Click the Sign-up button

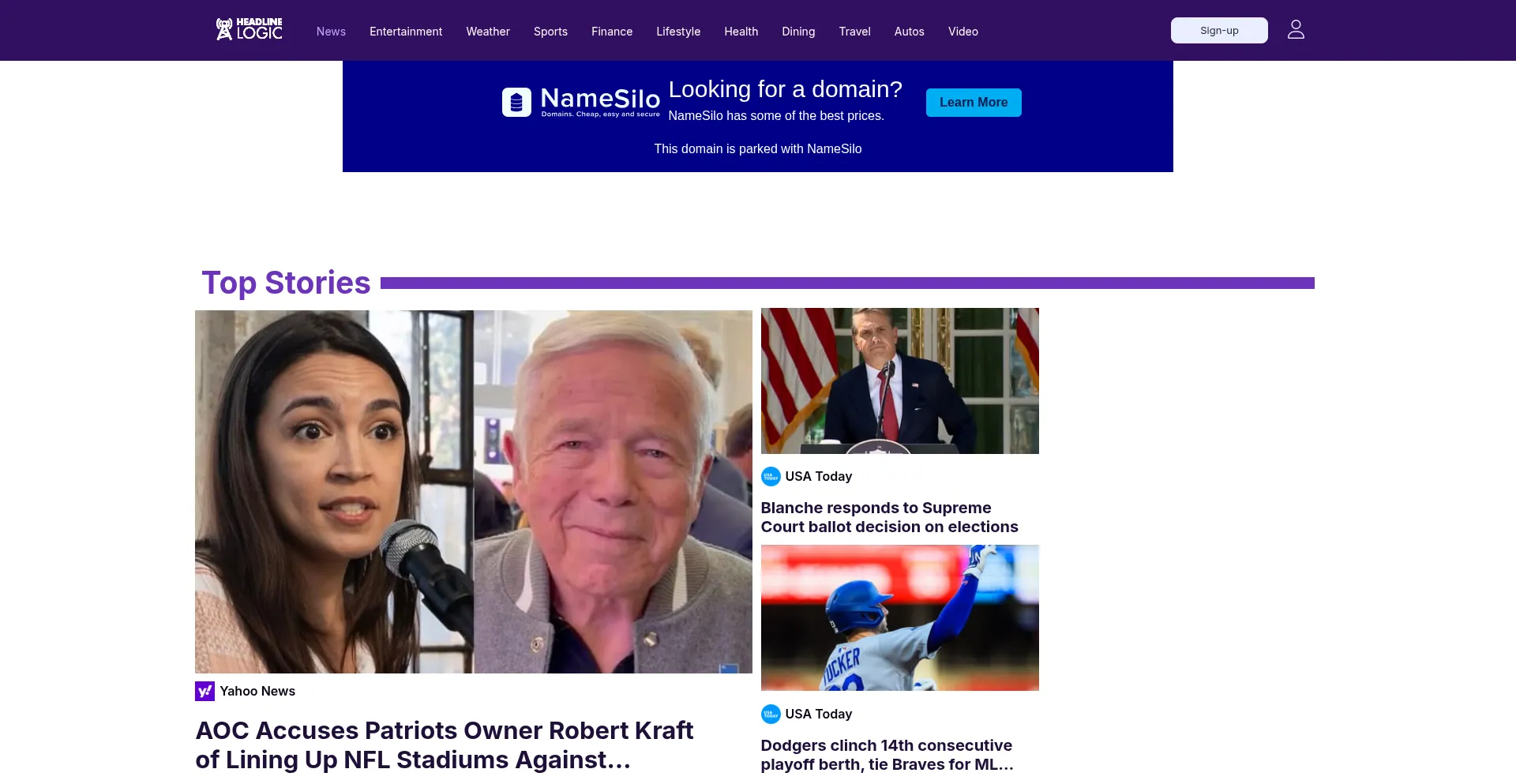click(x=1219, y=30)
